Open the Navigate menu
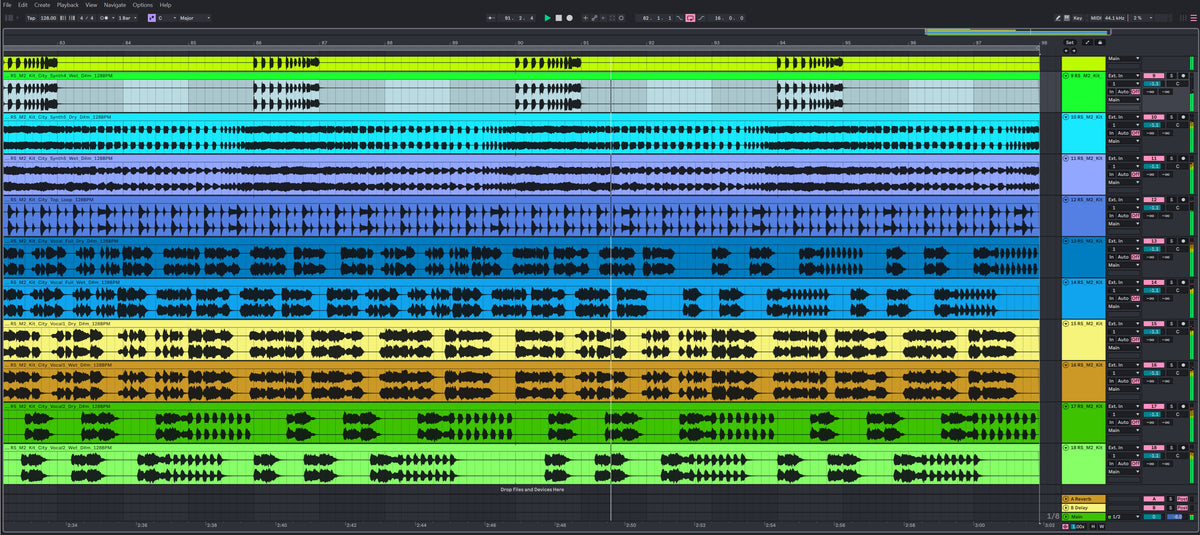The image size is (1200, 535). [115, 5]
